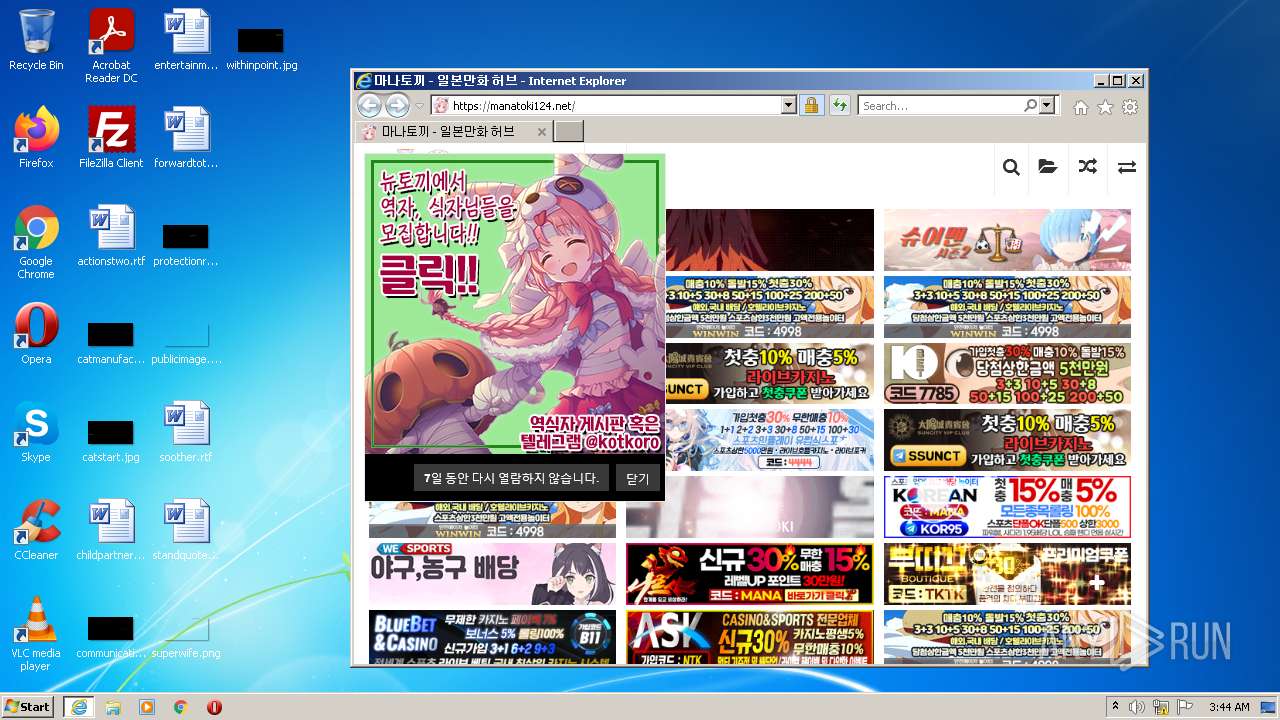Open the IE Favorites star icon
This screenshot has height=720, width=1280.
click(x=1105, y=107)
